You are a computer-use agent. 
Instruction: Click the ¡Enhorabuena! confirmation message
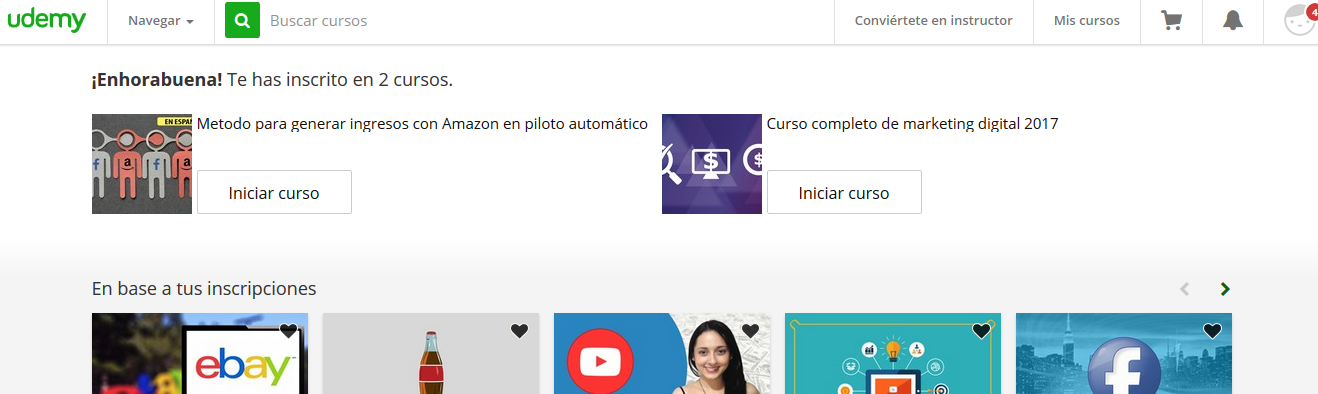point(272,79)
